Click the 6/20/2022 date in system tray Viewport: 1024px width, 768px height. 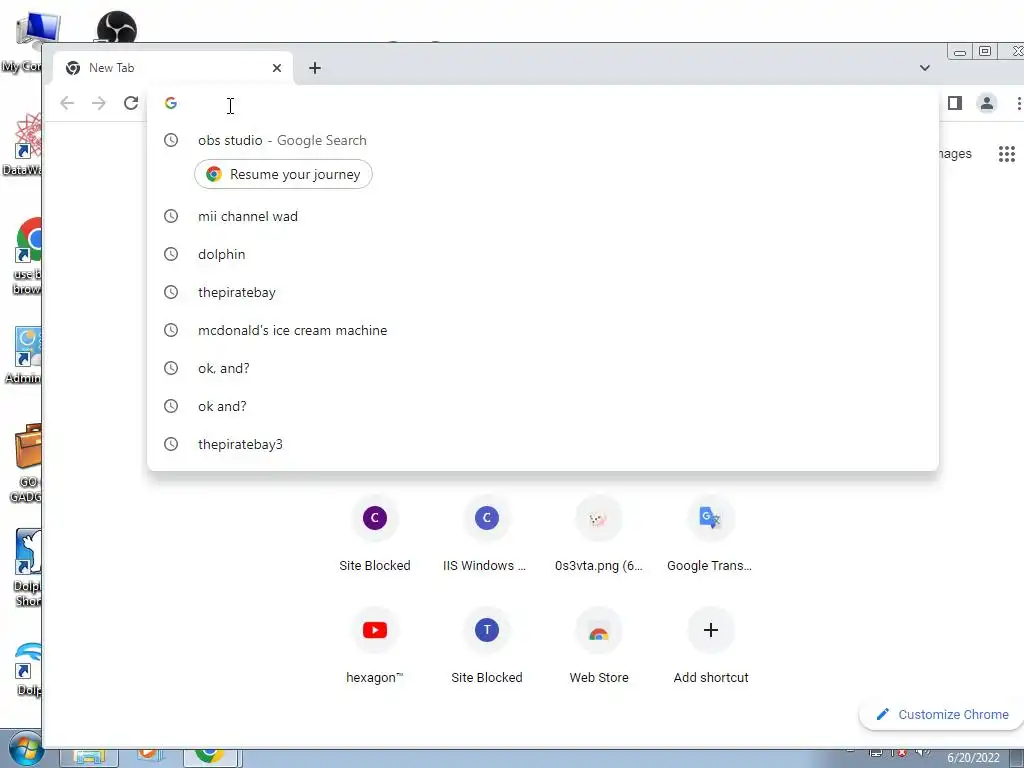pos(973,758)
